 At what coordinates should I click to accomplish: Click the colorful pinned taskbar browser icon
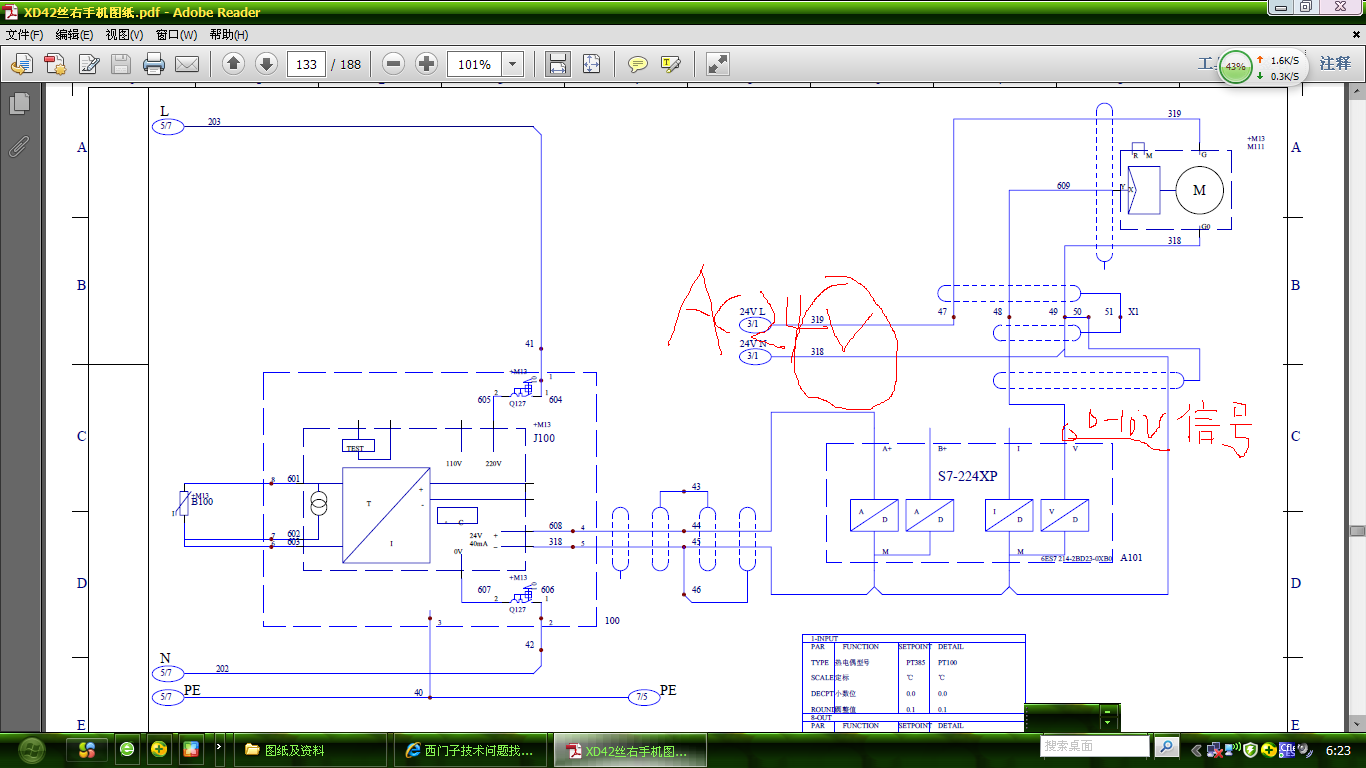point(87,749)
